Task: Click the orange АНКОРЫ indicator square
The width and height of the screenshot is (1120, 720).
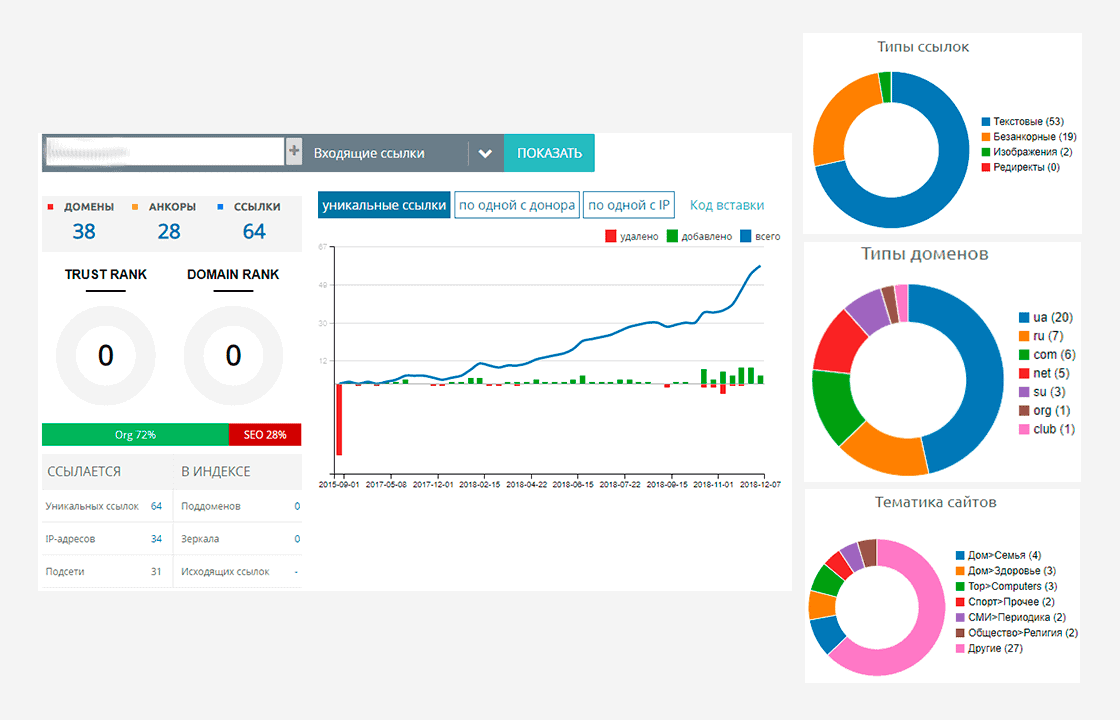Action: [x=135, y=207]
